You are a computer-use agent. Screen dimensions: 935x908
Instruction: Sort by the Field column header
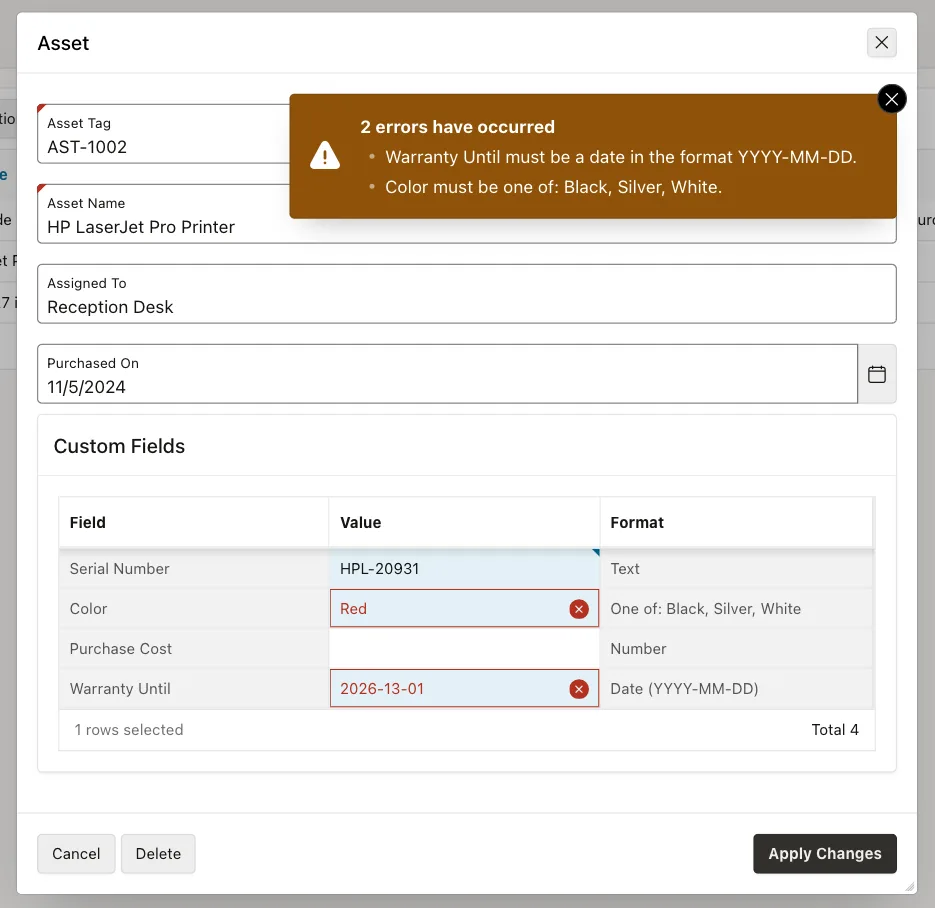pos(194,522)
